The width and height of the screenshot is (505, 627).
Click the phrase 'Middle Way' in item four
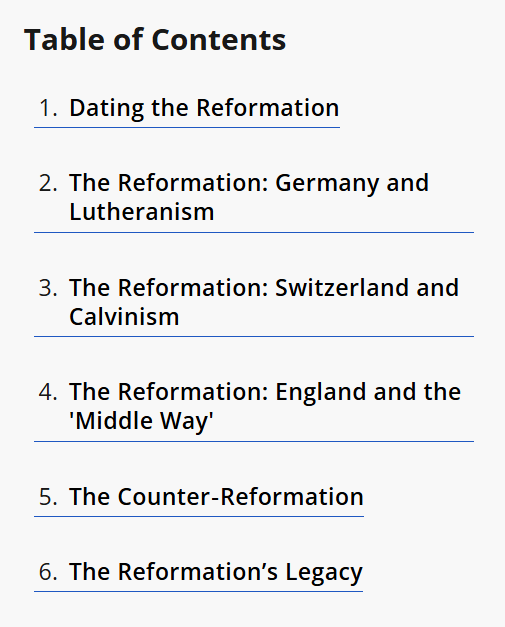coord(142,421)
